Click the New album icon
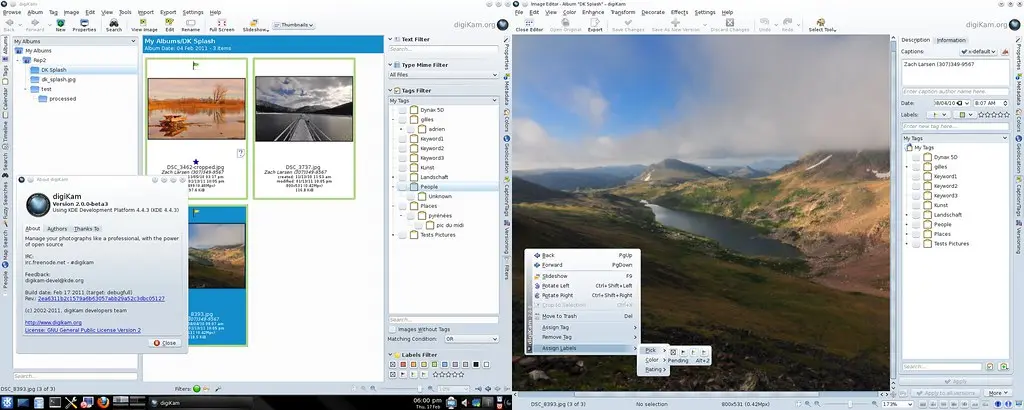This screenshot has width=1024, height=410. [60, 25]
